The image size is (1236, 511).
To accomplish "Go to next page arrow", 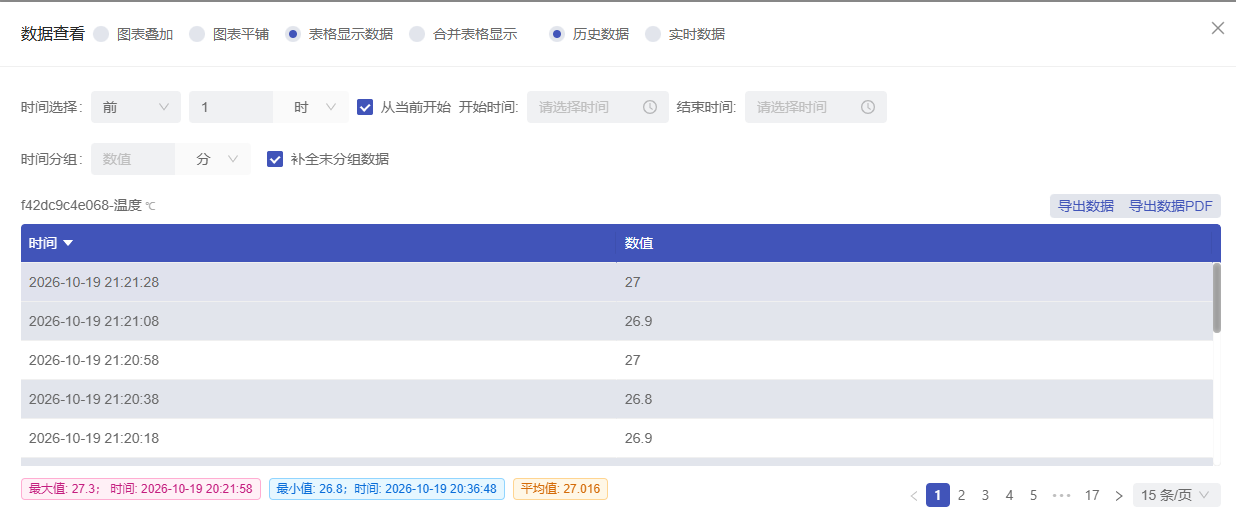I will [1119, 495].
